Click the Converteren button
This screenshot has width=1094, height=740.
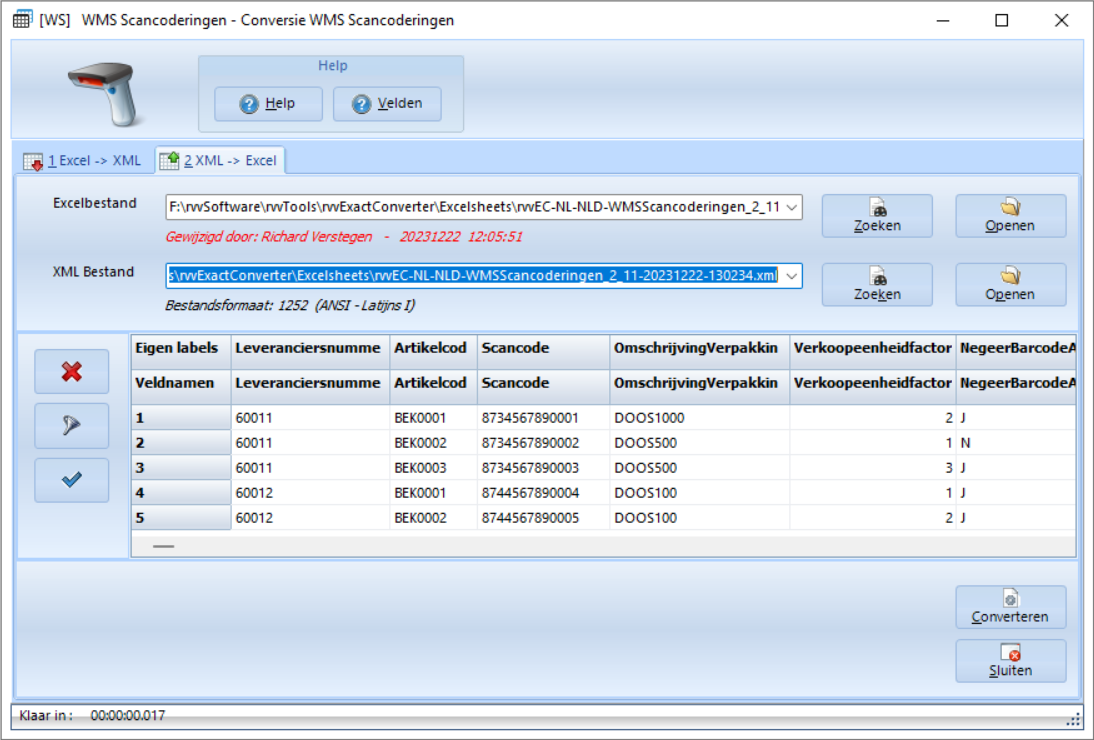(1010, 607)
